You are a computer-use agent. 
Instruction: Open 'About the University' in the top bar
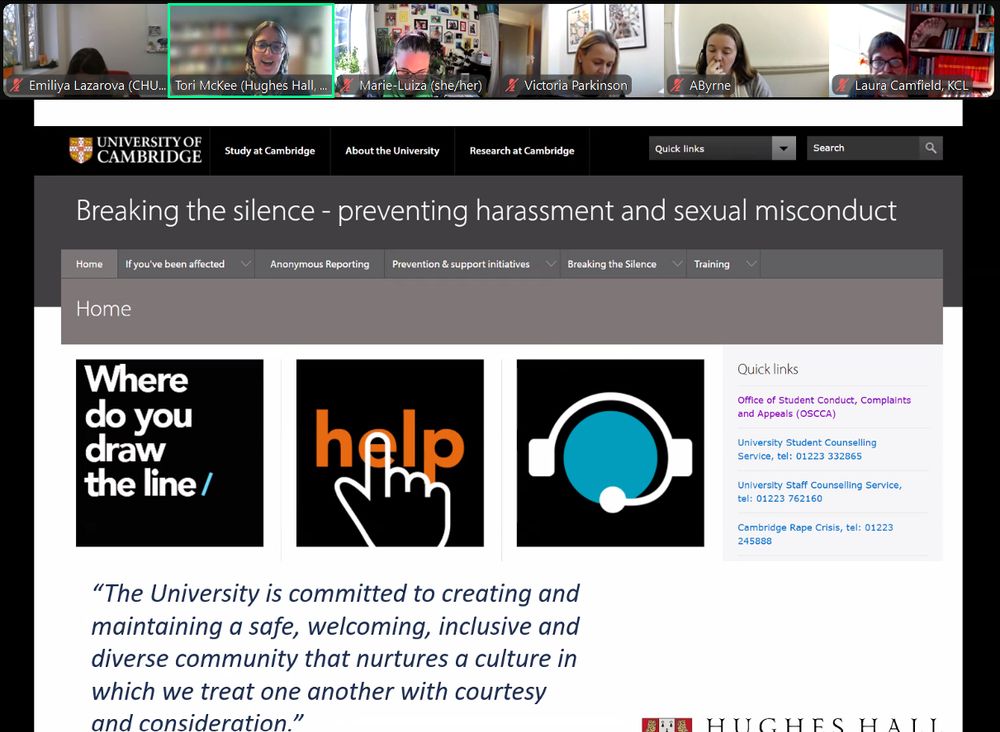392,150
